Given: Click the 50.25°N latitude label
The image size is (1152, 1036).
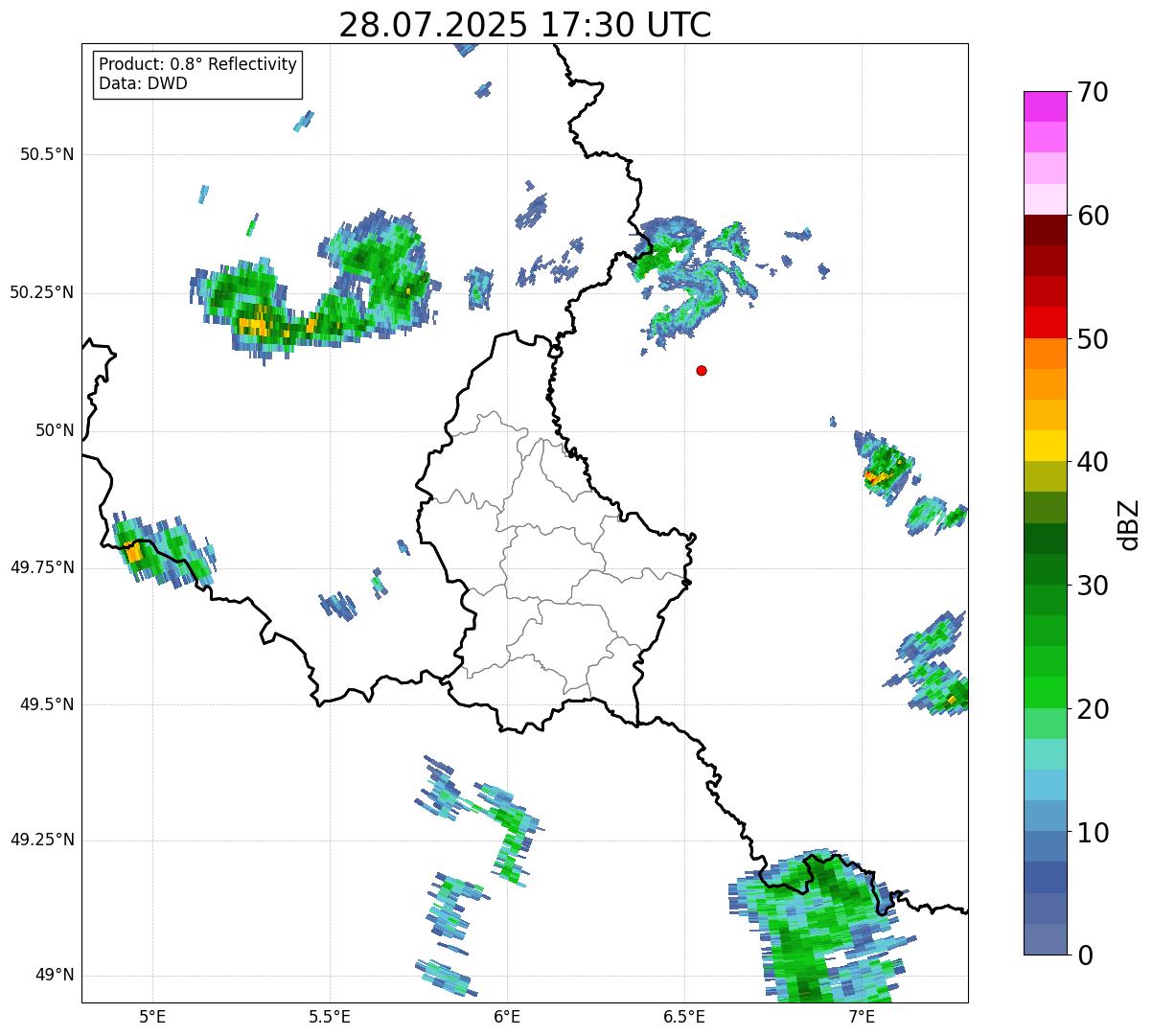Looking at the screenshot, I should tap(42, 292).
